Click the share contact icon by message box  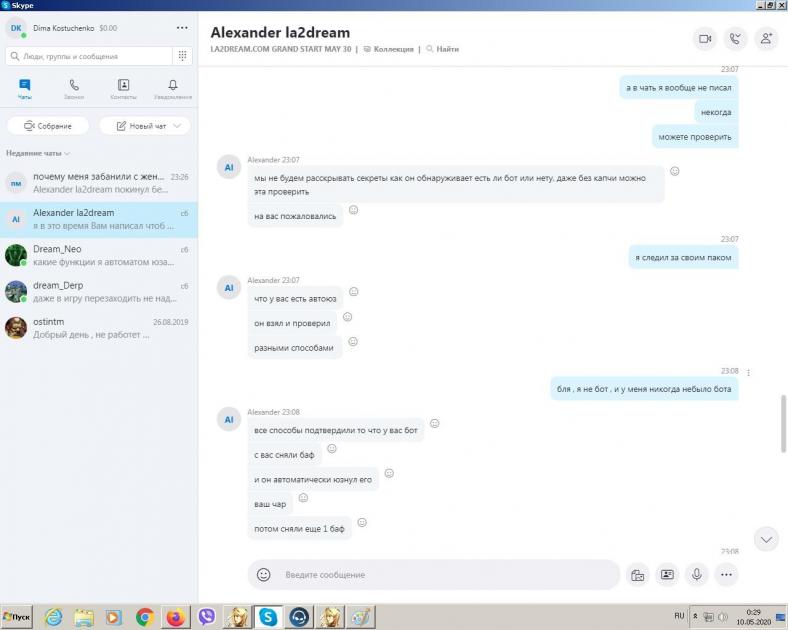667,575
